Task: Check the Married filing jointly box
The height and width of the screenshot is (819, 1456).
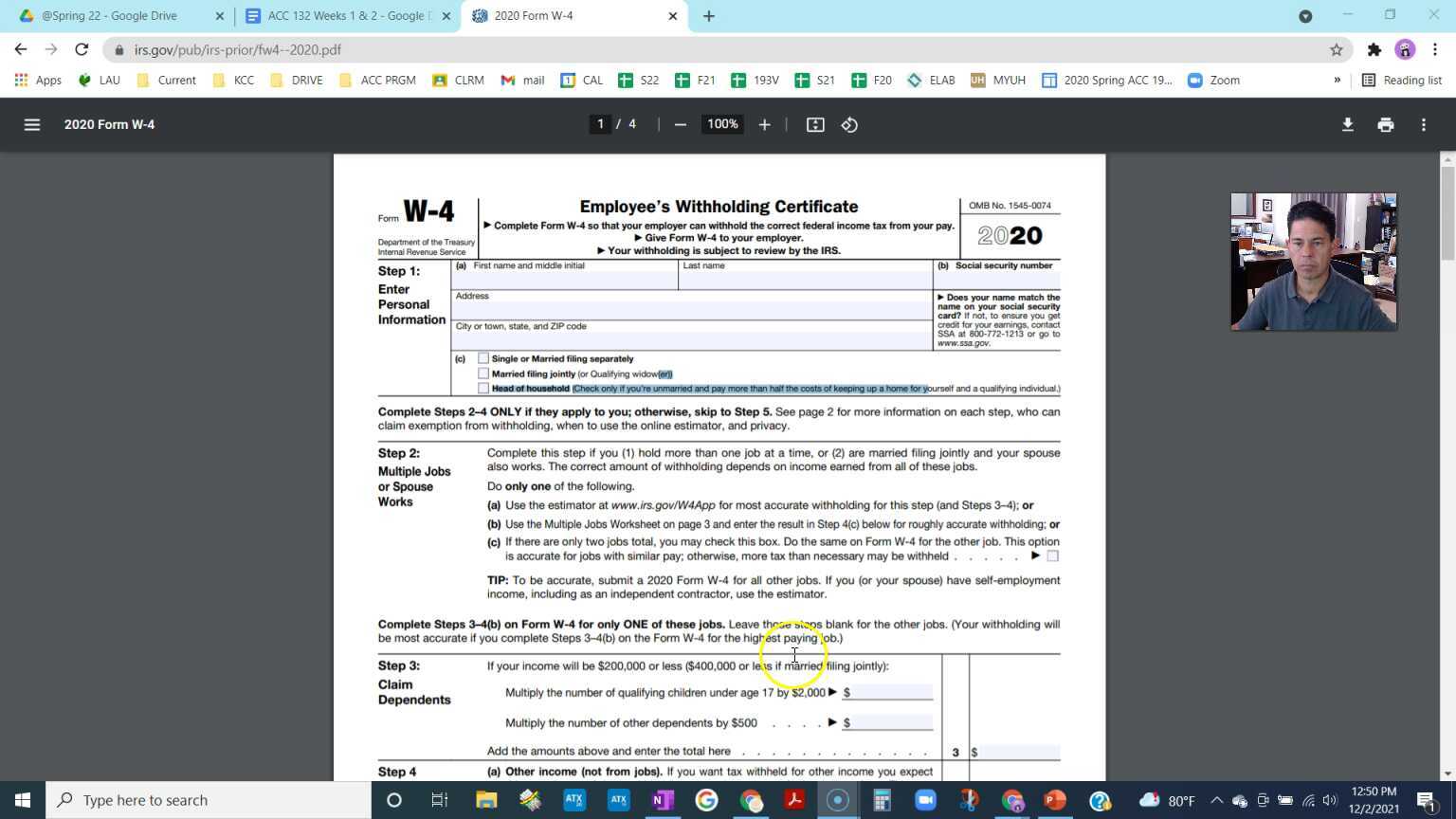Action: pyautogui.click(x=483, y=373)
